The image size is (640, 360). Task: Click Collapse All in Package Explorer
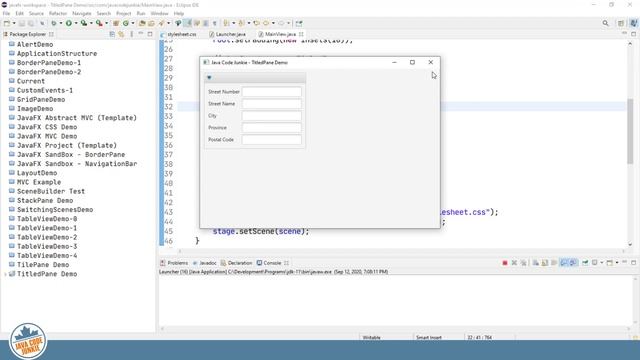[112, 34]
